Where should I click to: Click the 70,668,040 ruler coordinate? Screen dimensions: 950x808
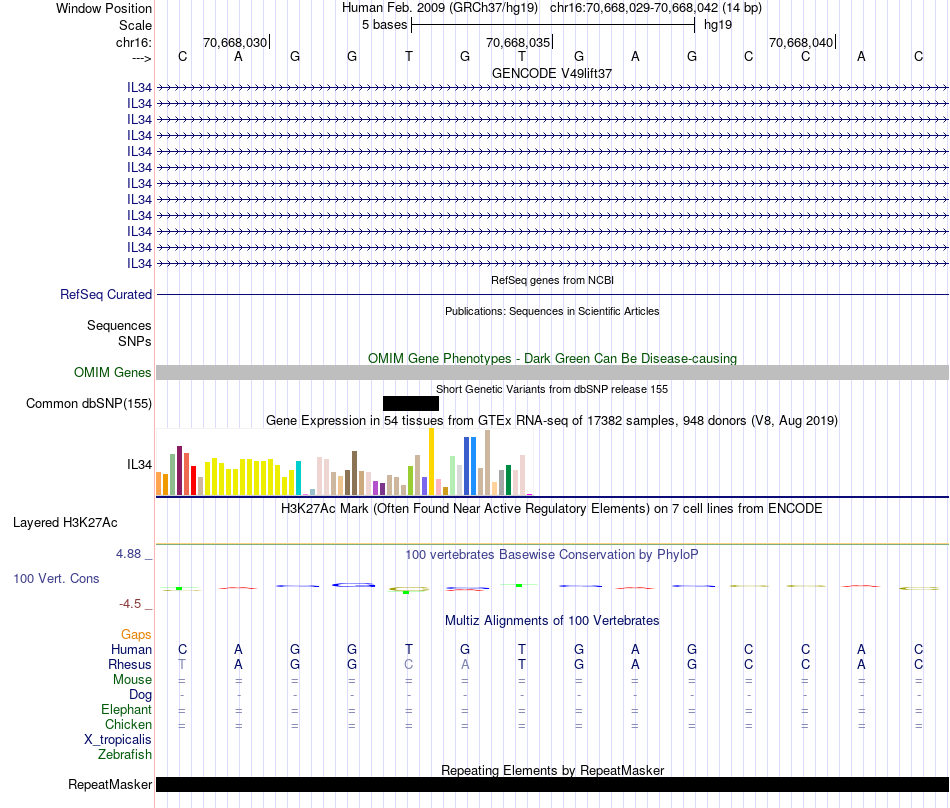point(801,42)
